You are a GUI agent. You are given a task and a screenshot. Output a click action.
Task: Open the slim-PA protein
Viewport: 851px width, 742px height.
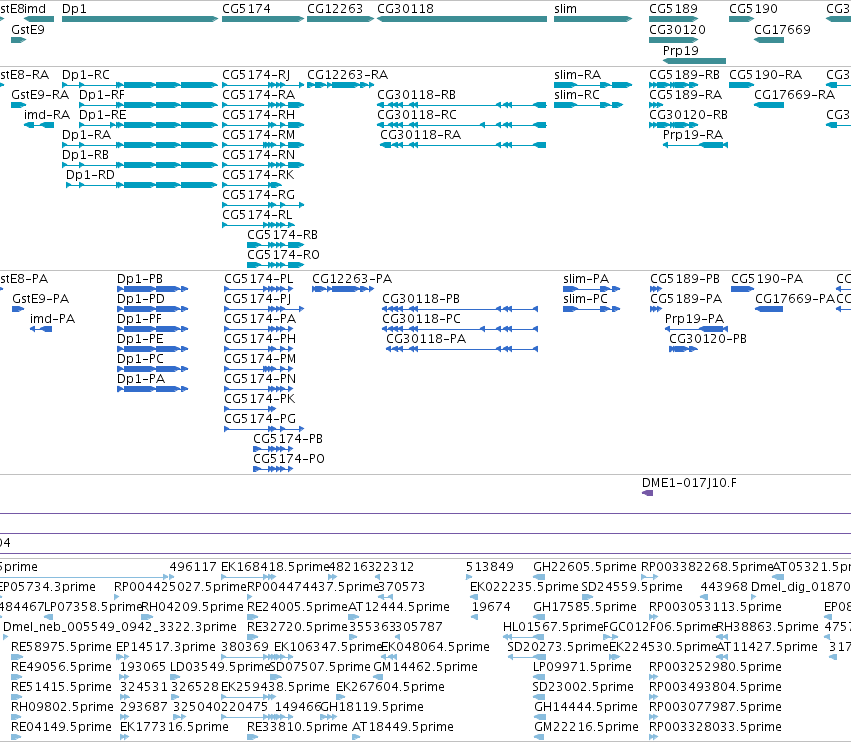592,289
